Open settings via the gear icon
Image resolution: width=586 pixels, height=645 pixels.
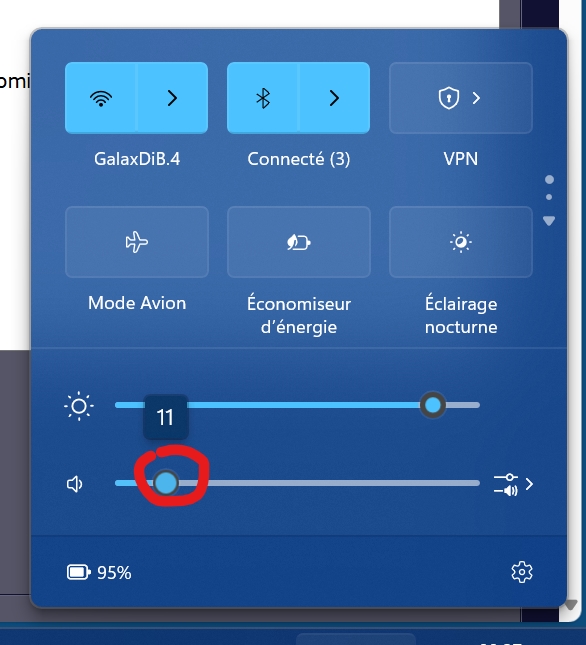pyautogui.click(x=522, y=572)
